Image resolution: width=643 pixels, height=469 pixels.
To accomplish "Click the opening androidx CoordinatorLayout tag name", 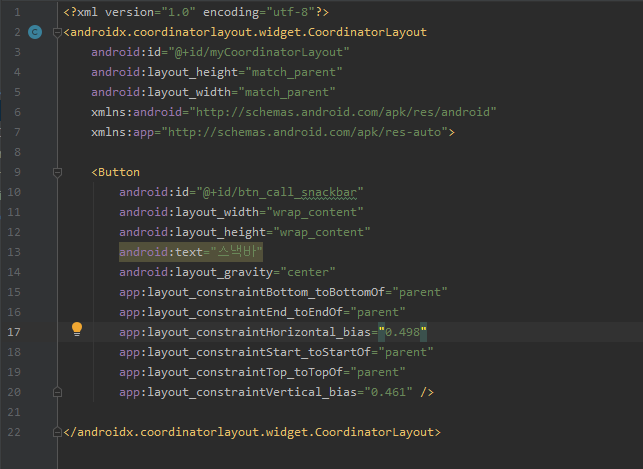I will 249,32.
